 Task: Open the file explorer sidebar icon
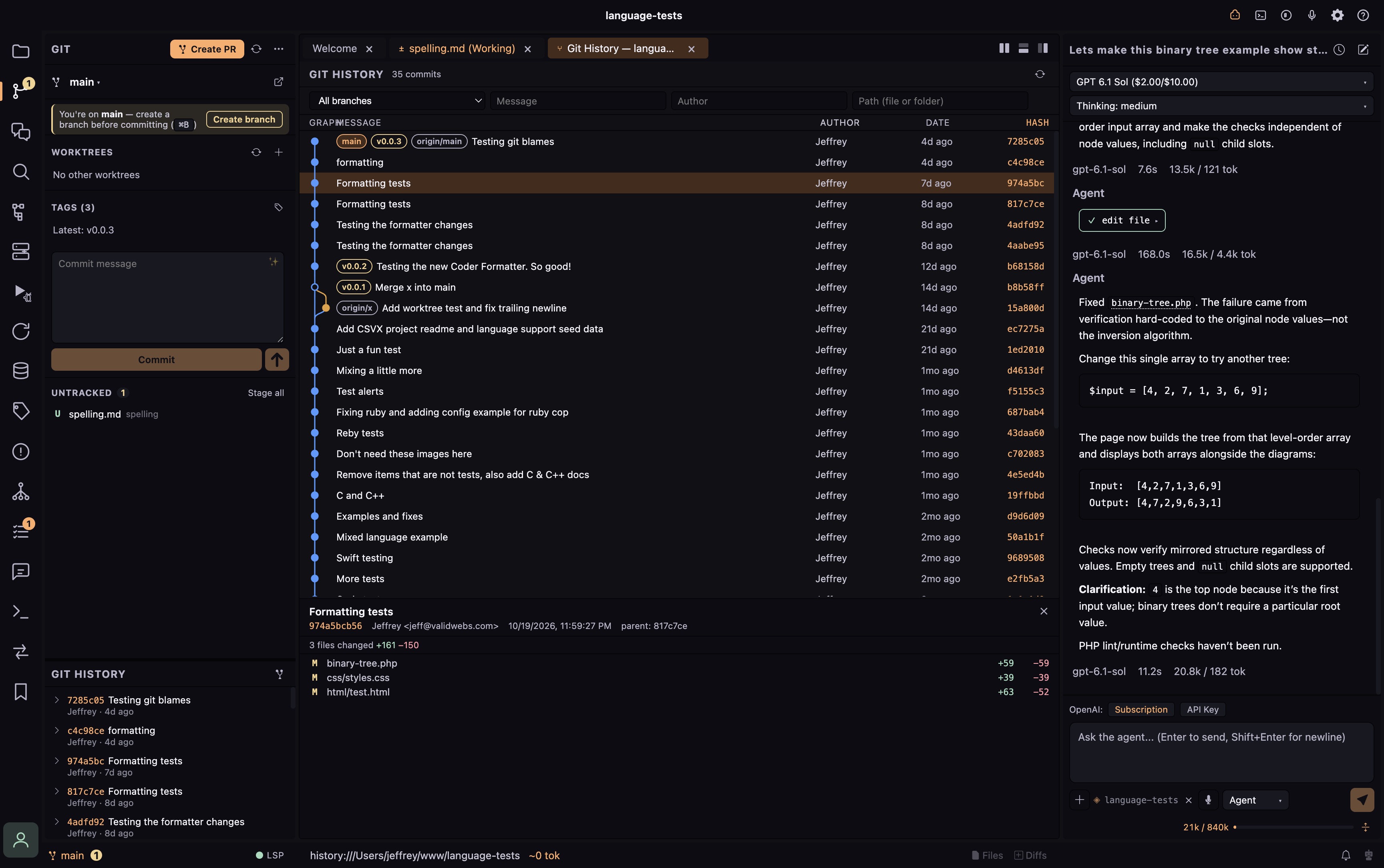(21, 51)
